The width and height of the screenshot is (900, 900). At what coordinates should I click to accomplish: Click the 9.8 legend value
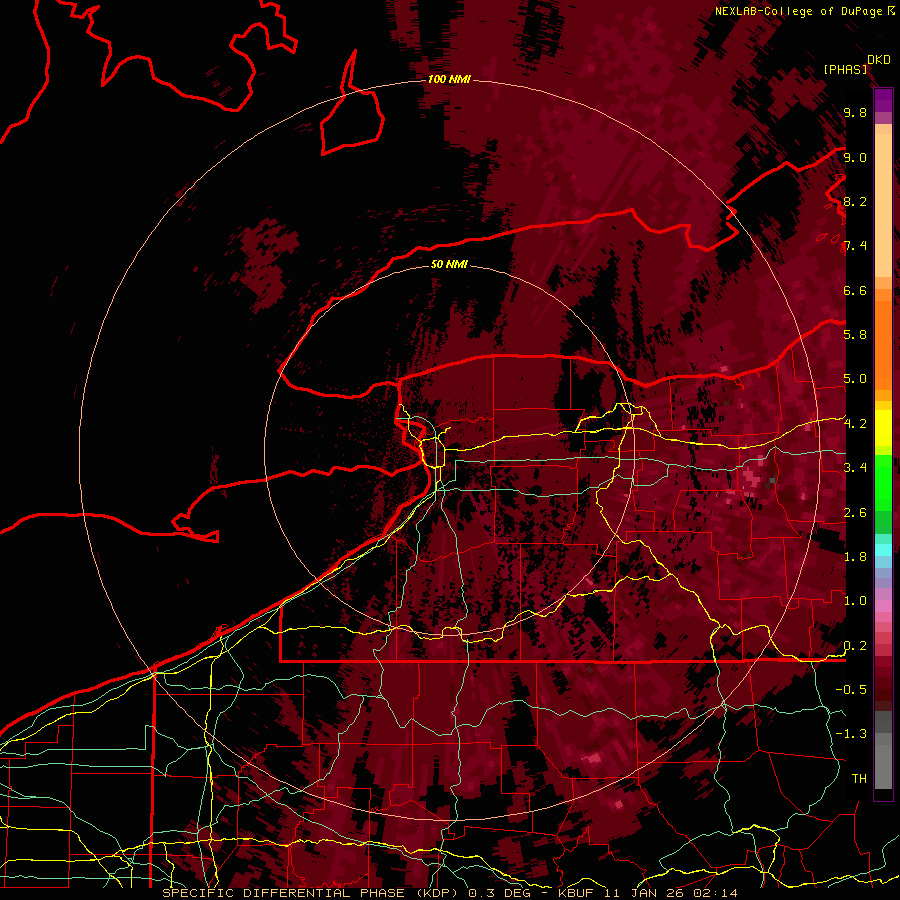(855, 113)
